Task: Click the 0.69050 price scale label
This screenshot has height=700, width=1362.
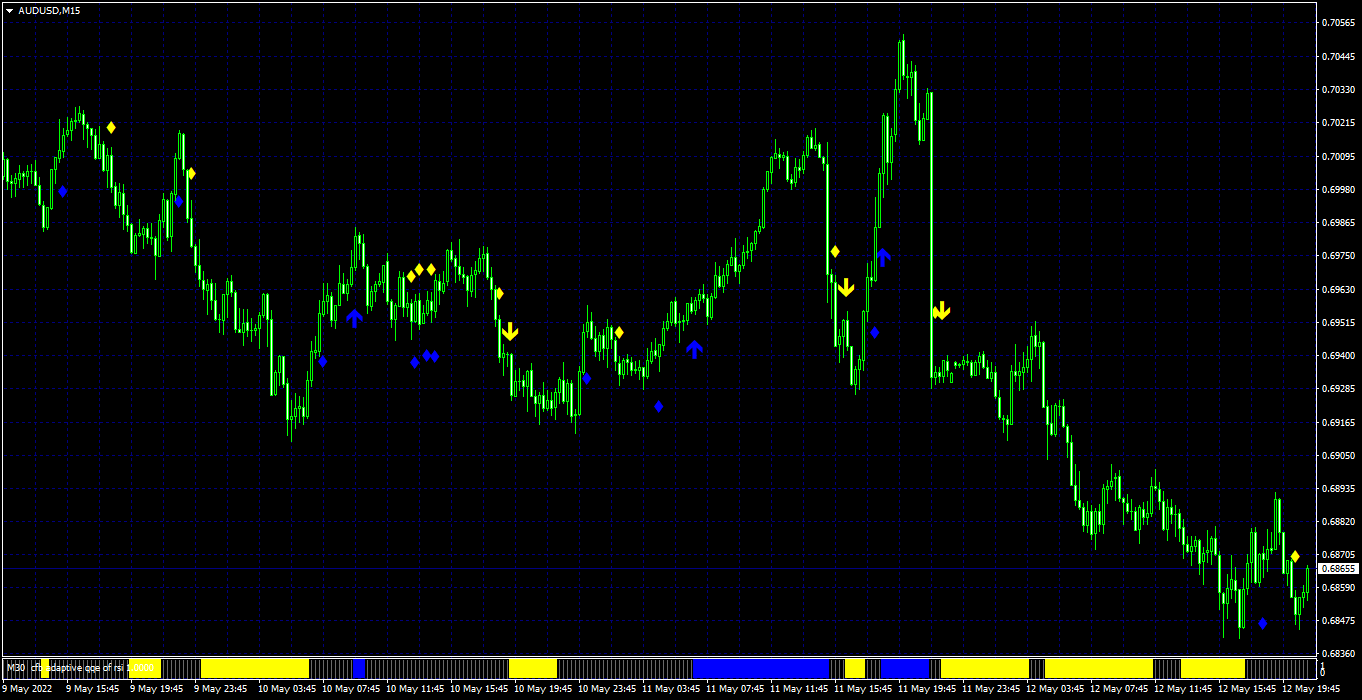Action: pyautogui.click(x=1338, y=455)
